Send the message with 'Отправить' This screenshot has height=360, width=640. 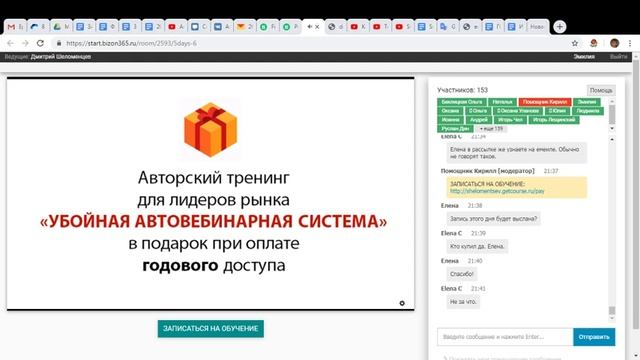tap(594, 337)
